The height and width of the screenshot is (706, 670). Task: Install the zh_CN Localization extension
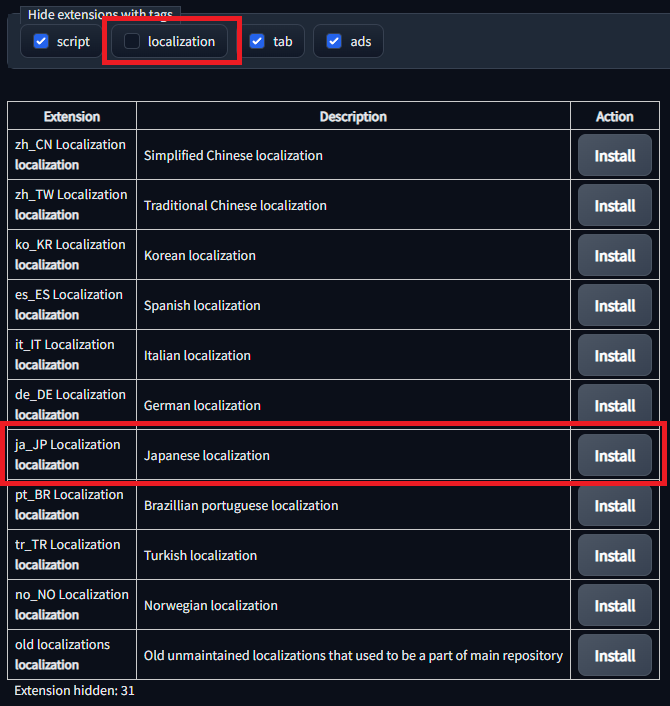615,156
